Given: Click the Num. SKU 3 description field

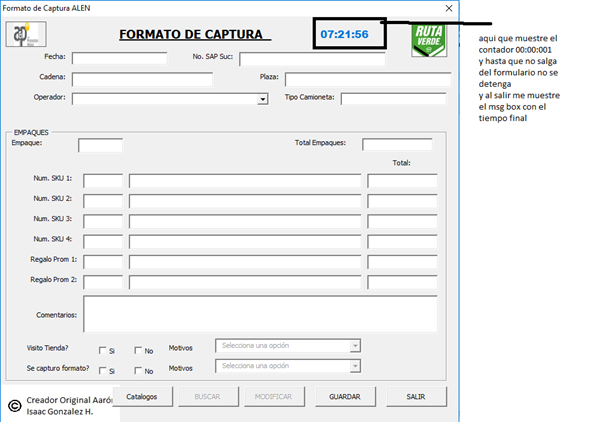Looking at the screenshot, I should (245, 221).
